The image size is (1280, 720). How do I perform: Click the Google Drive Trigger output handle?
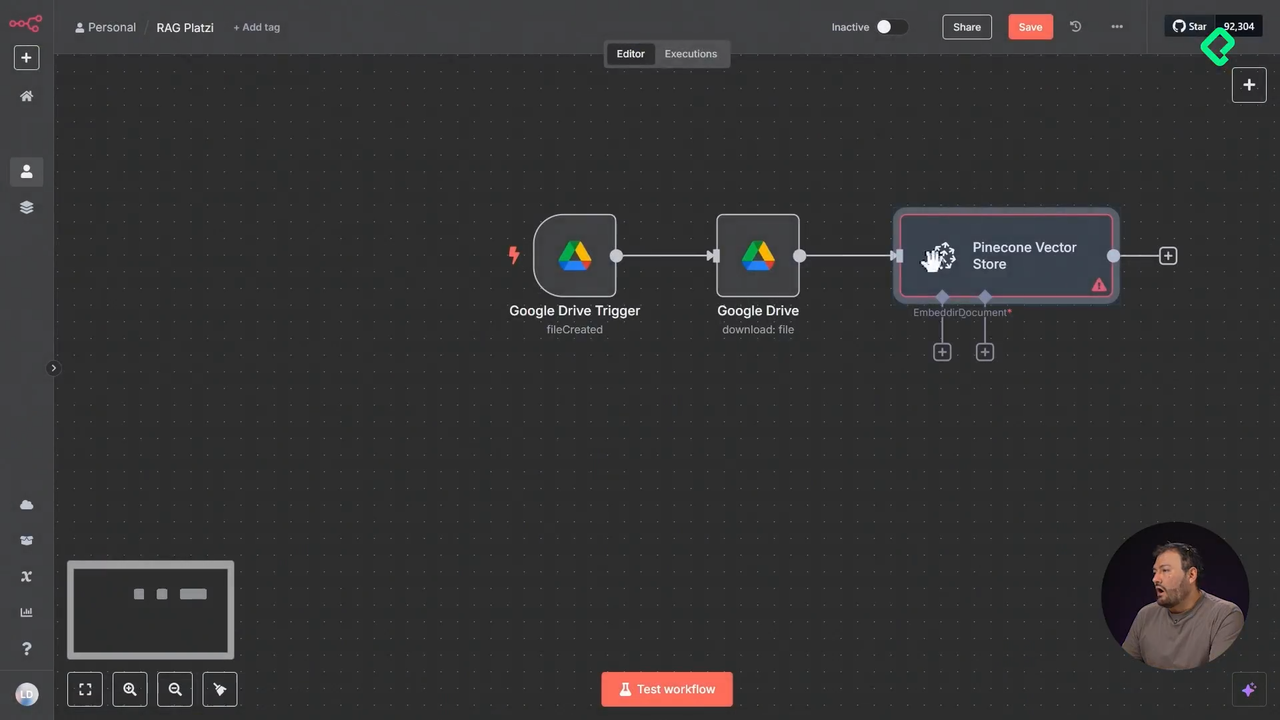[616, 256]
